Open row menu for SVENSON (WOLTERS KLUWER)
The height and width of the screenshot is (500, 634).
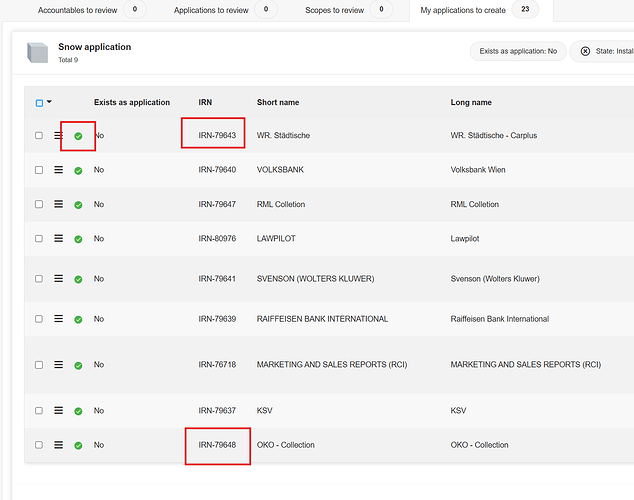[x=59, y=278]
